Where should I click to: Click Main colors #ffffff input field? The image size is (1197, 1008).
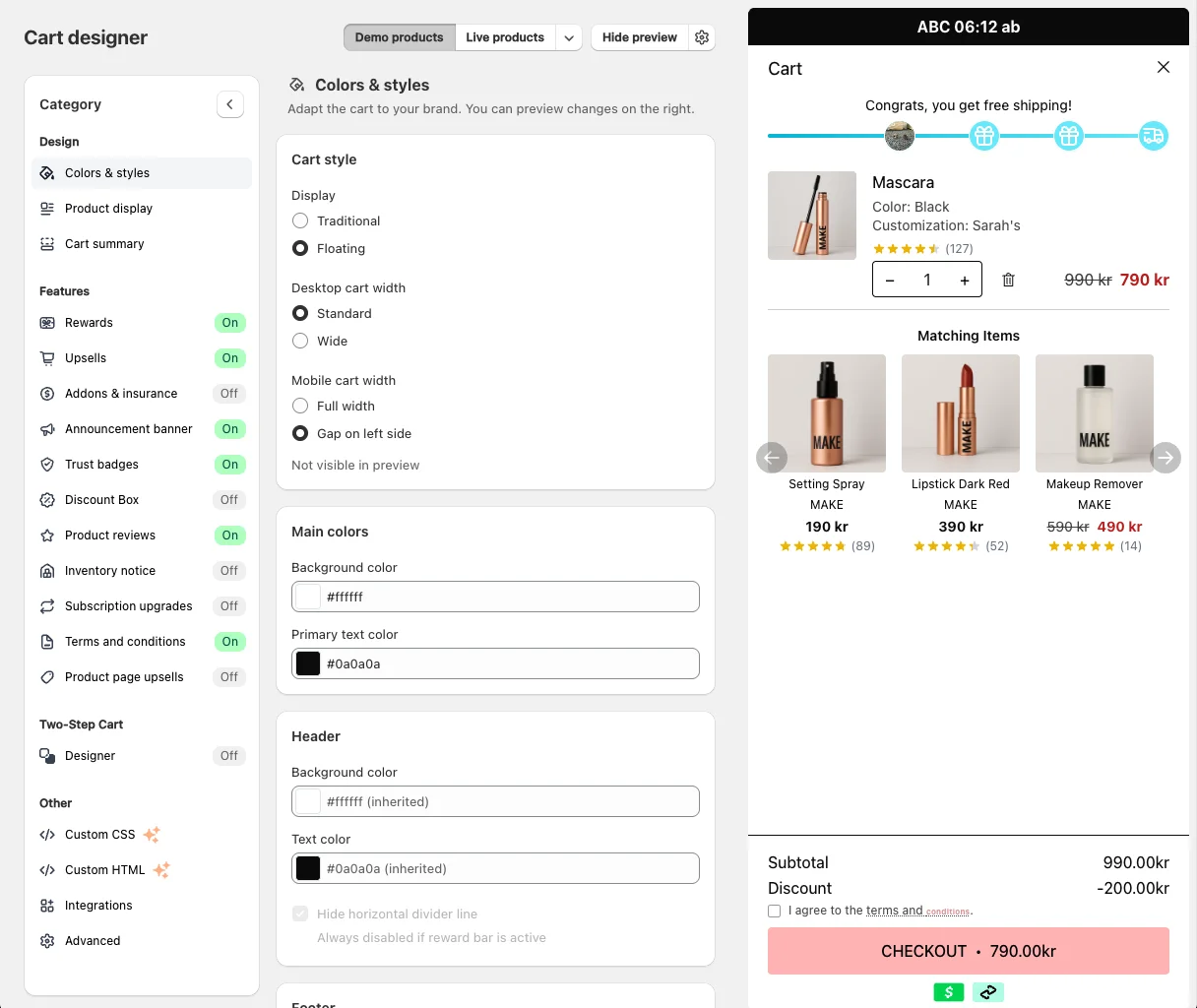click(x=495, y=597)
